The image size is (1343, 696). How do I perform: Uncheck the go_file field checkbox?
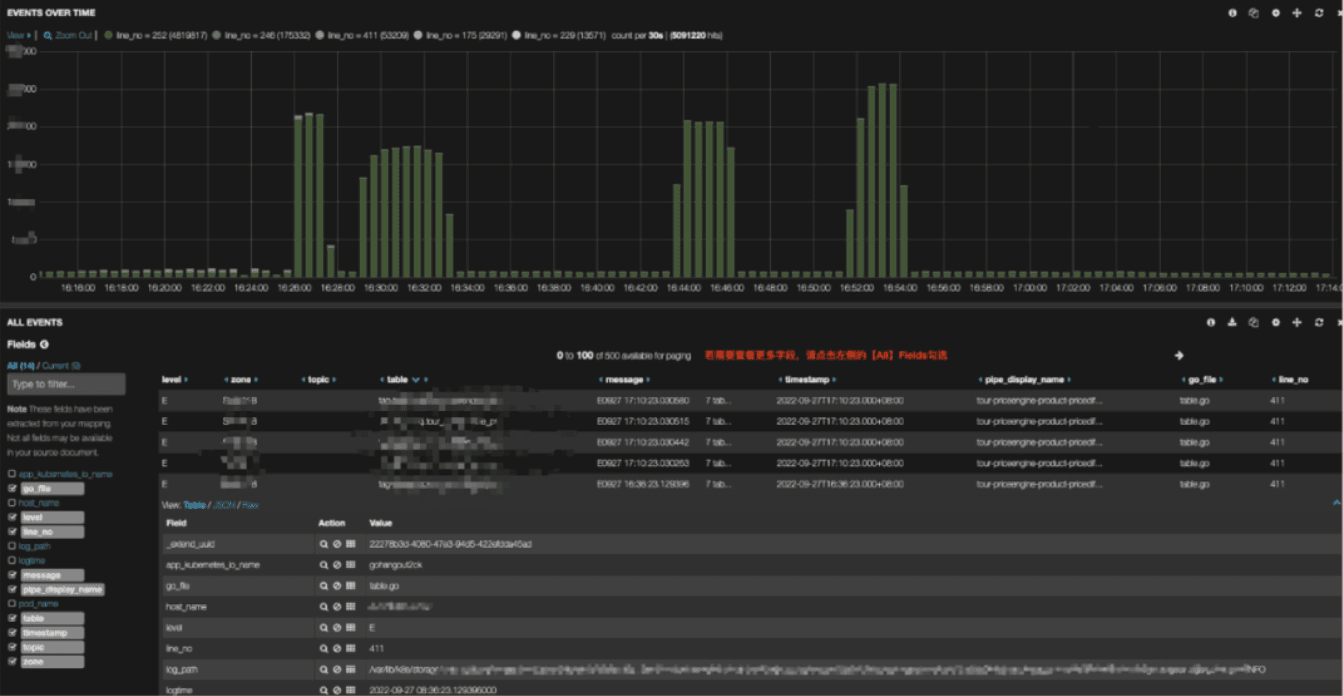12,489
